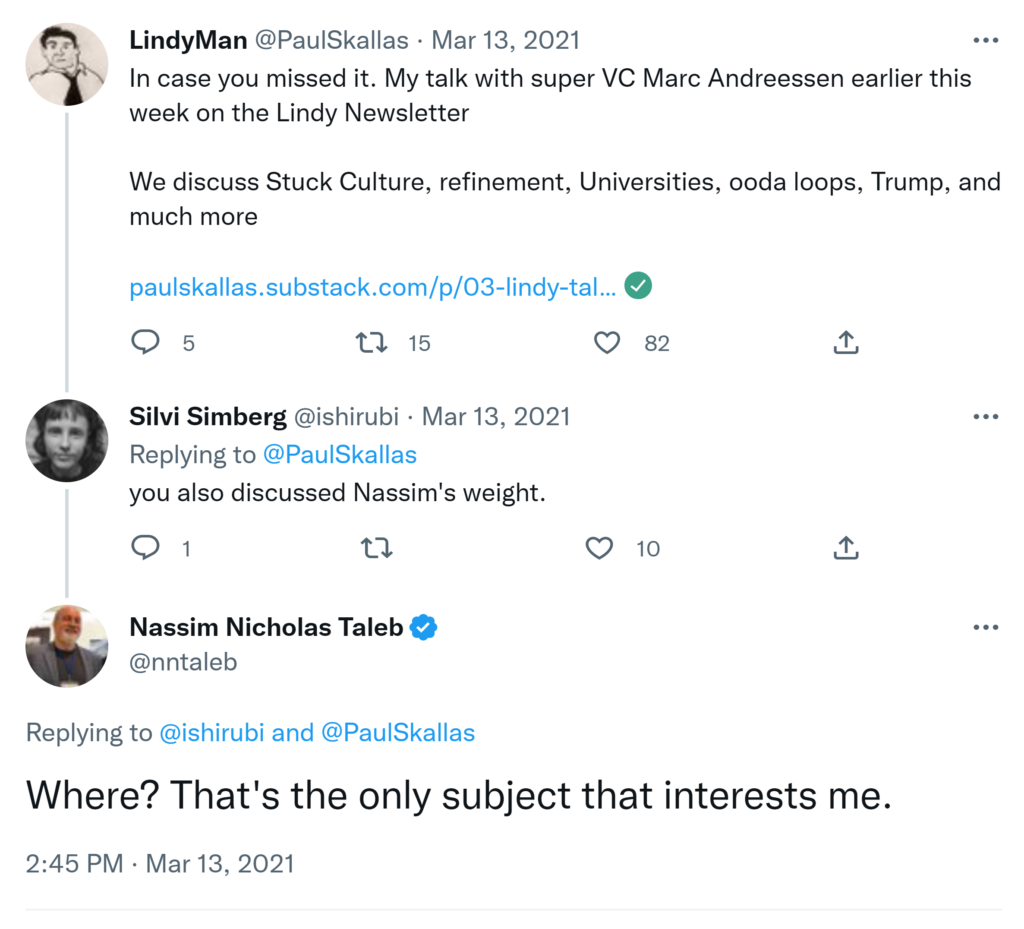Viewport: 1024px width, 929px height.
Task: Retweet Silvi Simberg's reply
Action: click(x=376, y=548)
